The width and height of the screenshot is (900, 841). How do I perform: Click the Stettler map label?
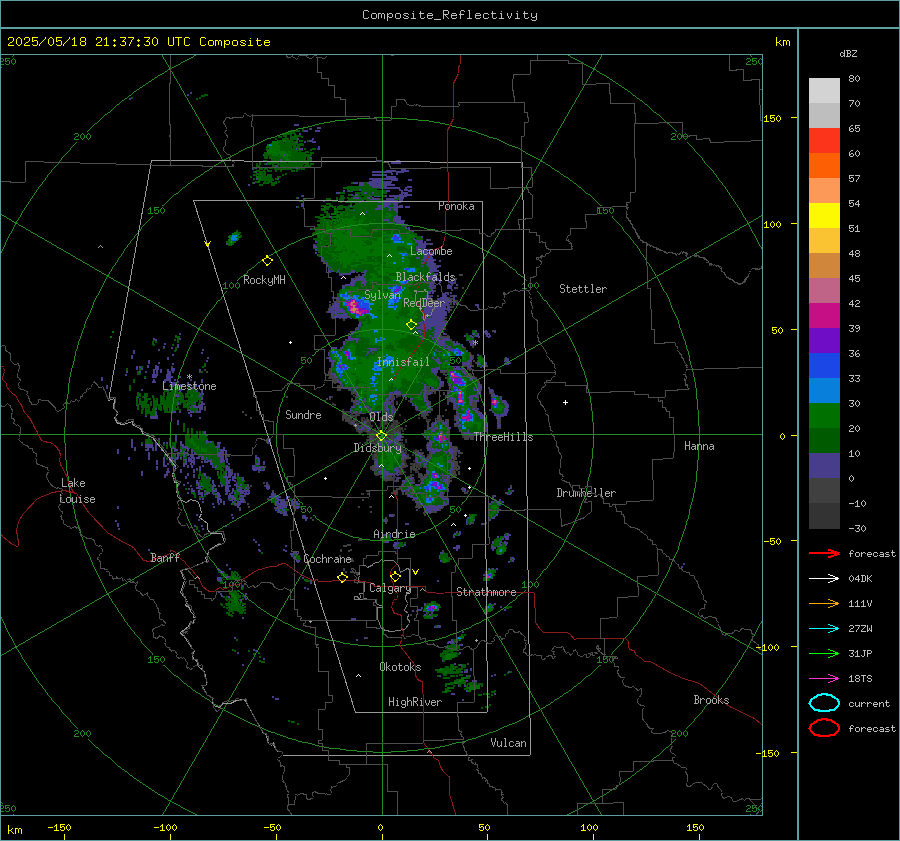[x=583, y=289]
